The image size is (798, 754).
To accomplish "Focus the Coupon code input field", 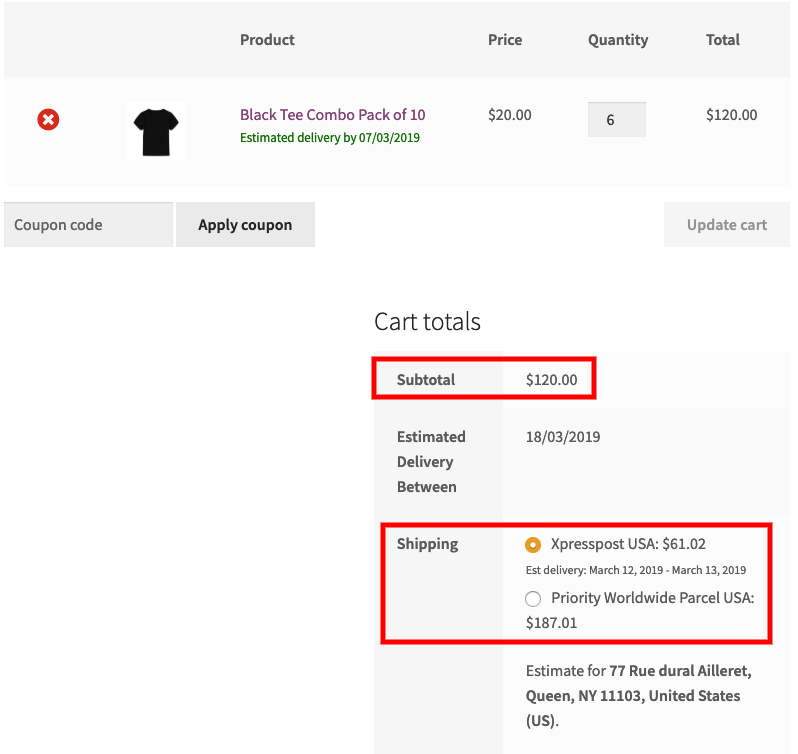I will click(x=88, y=225).
